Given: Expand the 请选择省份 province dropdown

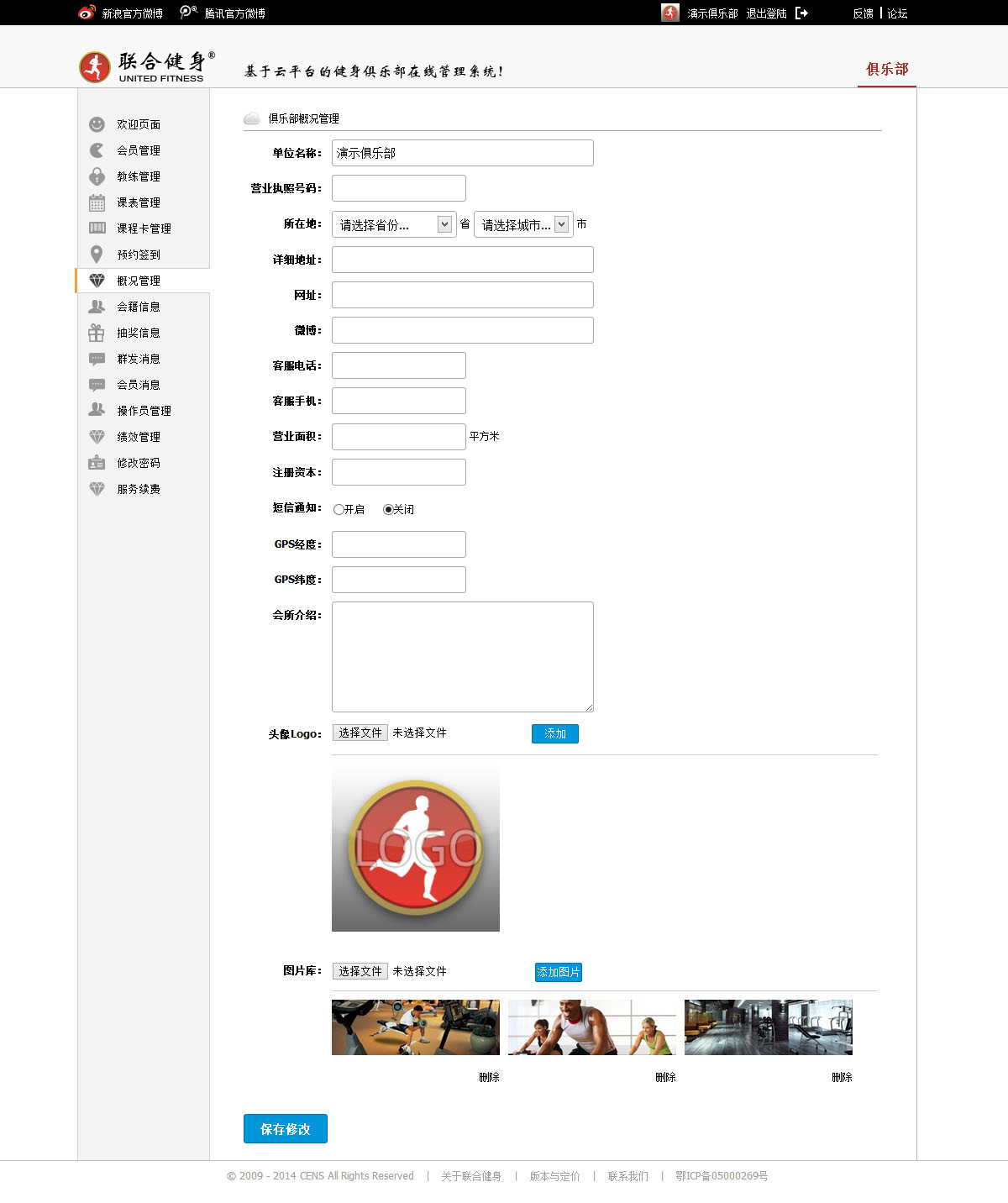Looking at the screenshot, I should point(394,224).
